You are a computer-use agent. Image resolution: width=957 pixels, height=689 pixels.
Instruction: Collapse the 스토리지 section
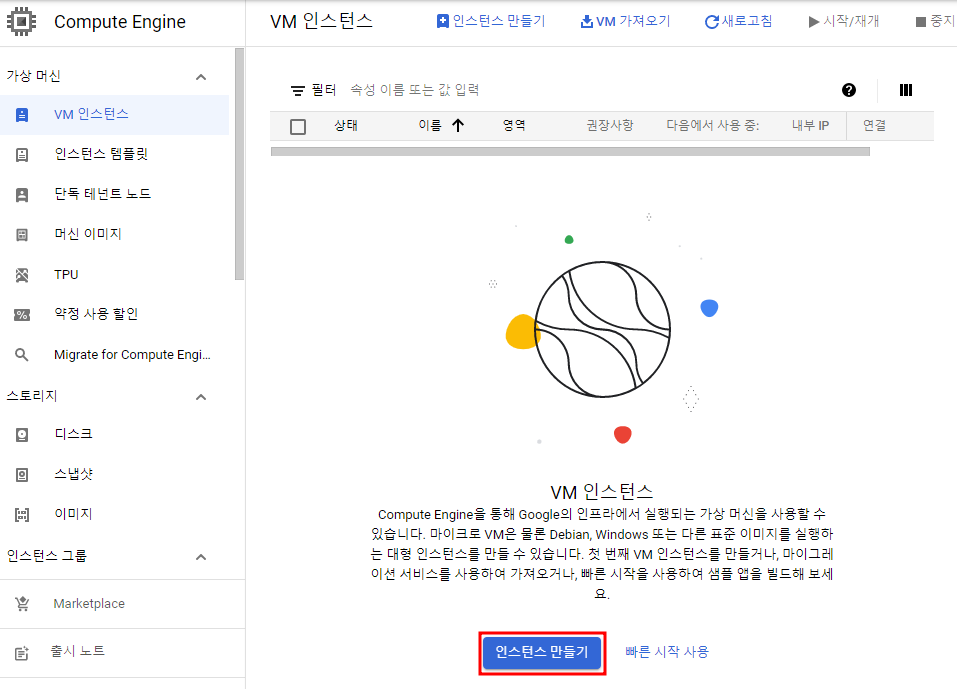[201, 397]
